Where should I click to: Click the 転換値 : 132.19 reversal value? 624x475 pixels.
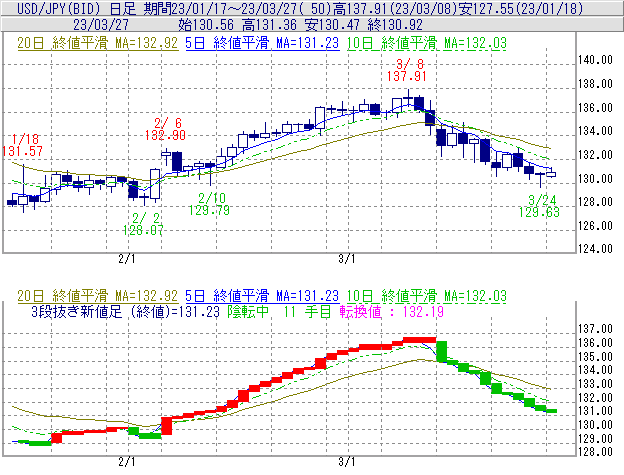(392, 311)
